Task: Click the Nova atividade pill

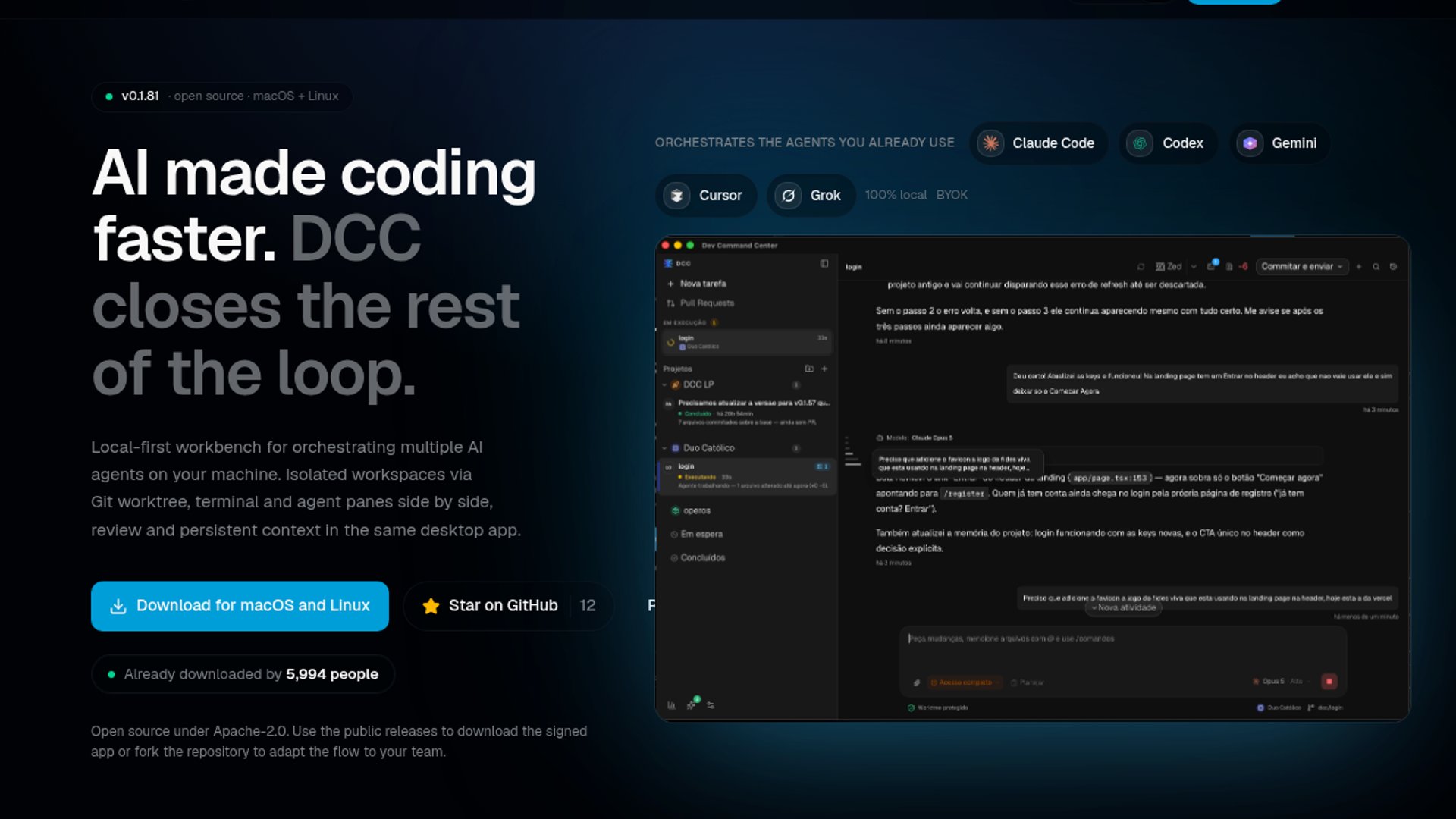Action: coord(1124,608)
